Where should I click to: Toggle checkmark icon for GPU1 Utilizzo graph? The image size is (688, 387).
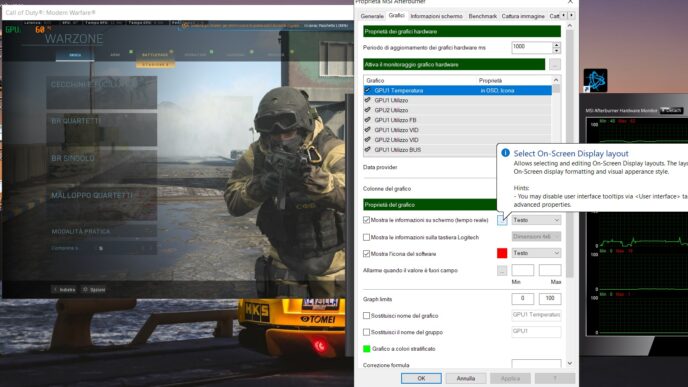[x=368, y=100]
